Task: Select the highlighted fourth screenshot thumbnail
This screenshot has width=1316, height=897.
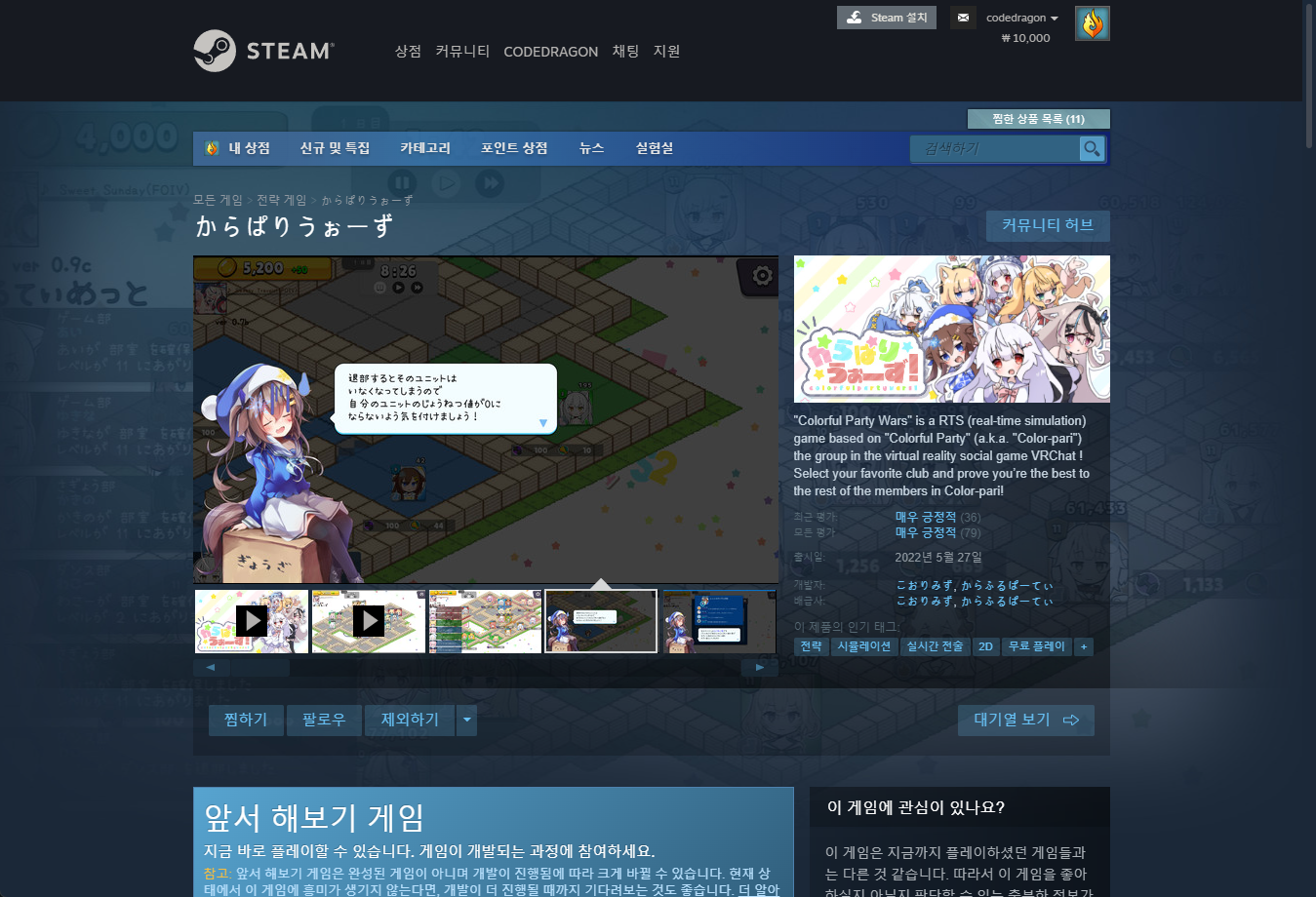Action: [x=601, y=621]
